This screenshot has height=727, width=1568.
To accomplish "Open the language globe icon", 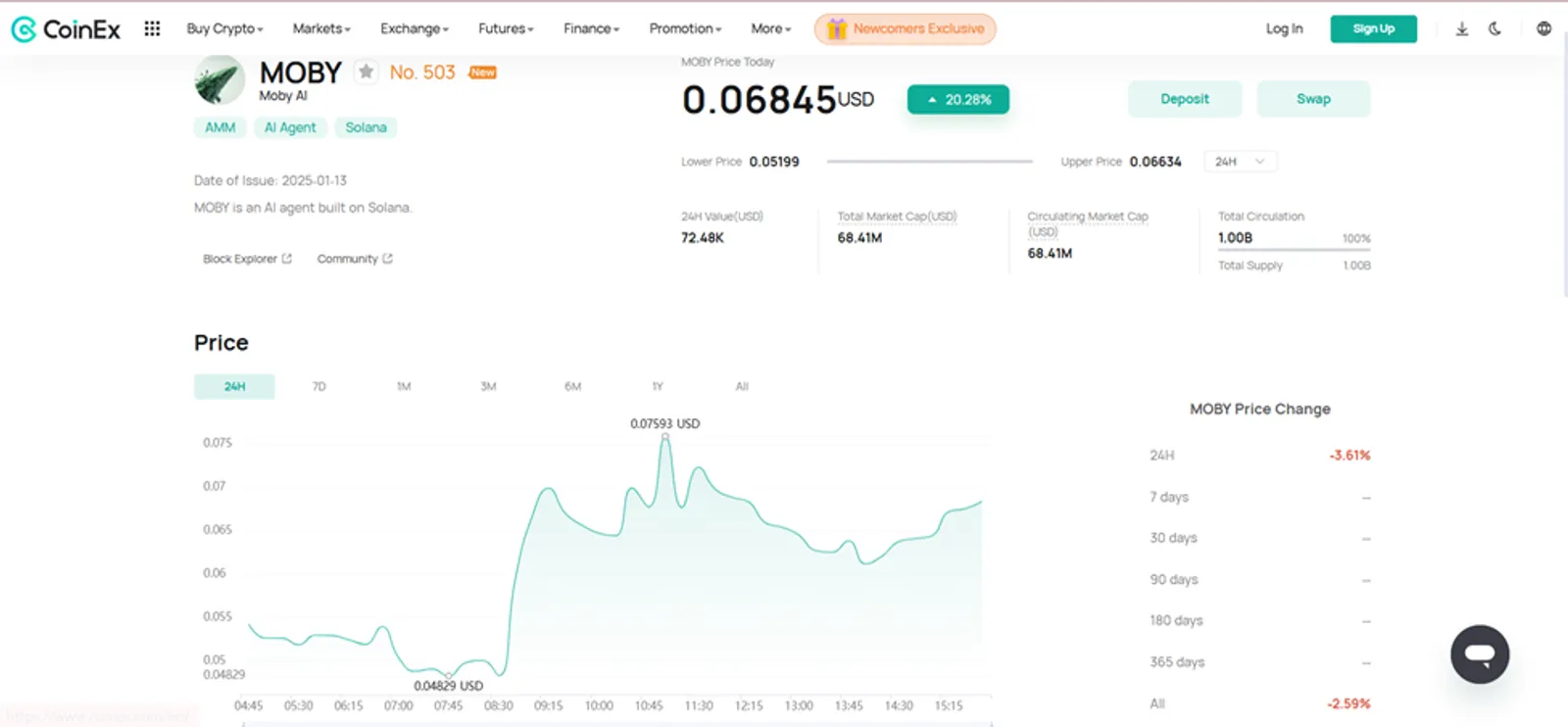I will click(1543, 29).
